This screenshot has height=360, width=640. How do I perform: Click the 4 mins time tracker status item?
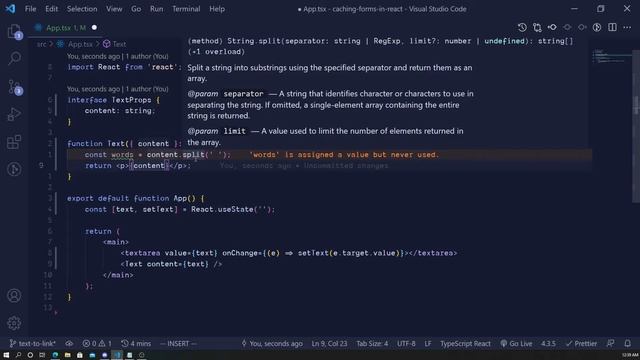coord(136,344)
